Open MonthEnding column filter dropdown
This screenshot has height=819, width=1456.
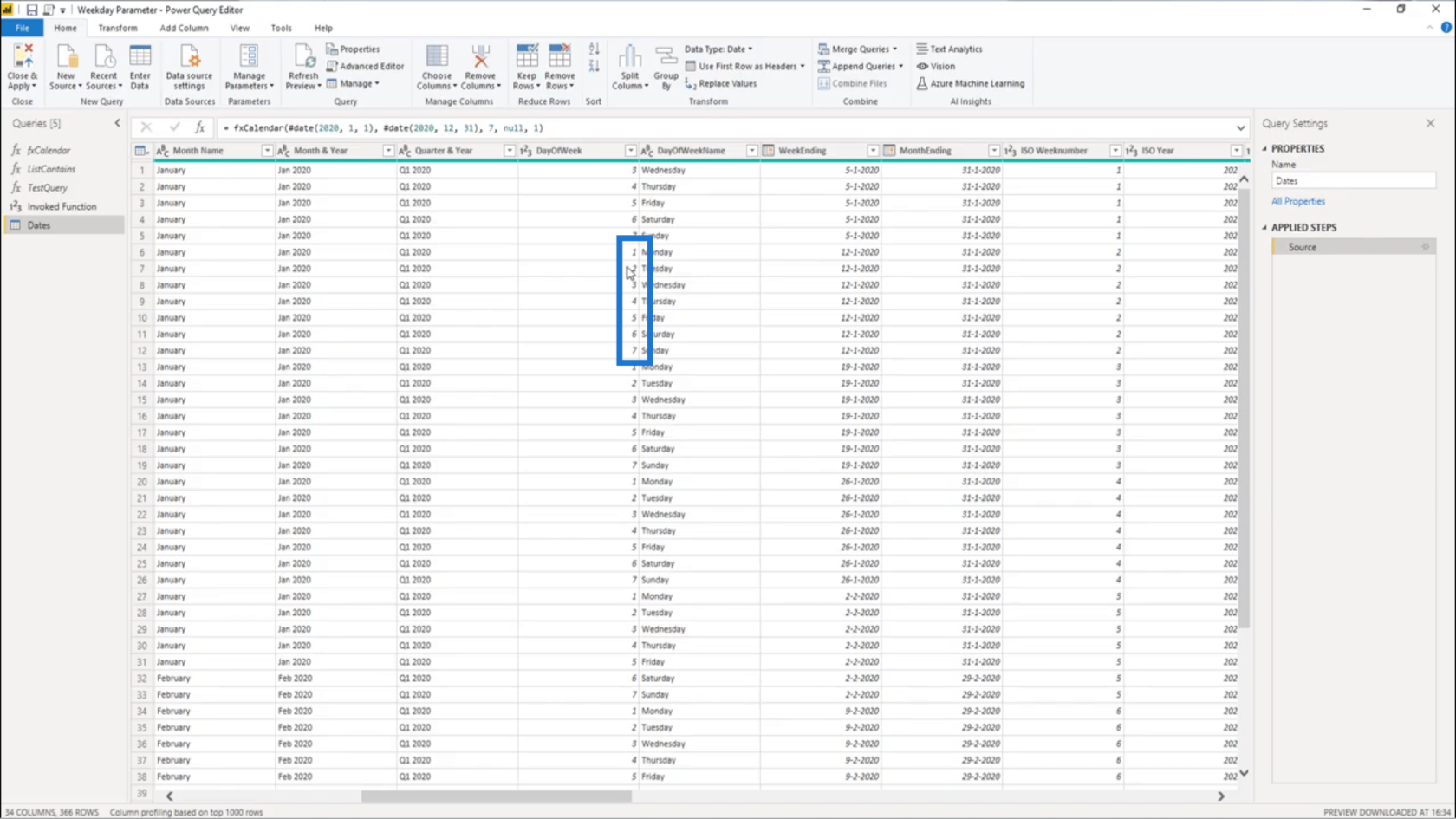pos(994,151)
